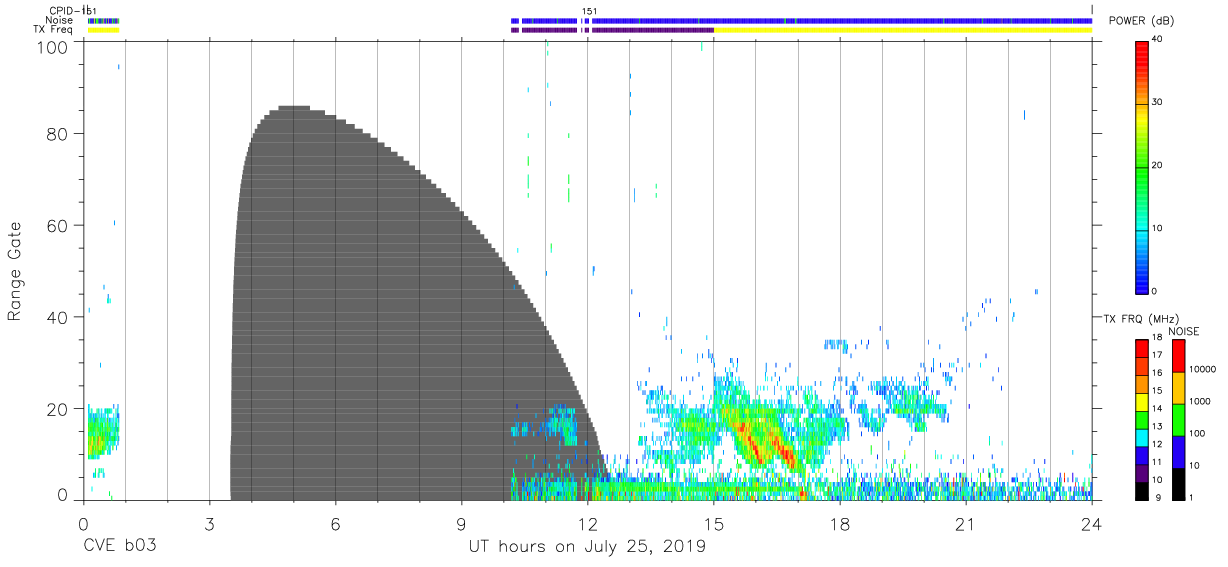Click the 30 label on POWER colorbar

(1158, 103)
